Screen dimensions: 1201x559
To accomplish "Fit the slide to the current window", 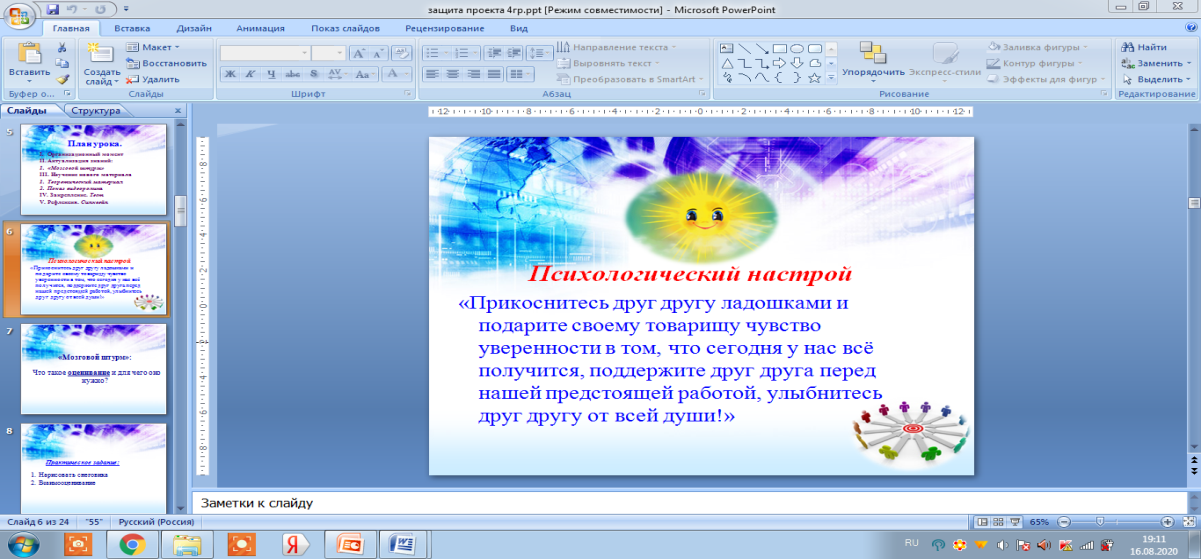I will click(x=1190, y=522).
